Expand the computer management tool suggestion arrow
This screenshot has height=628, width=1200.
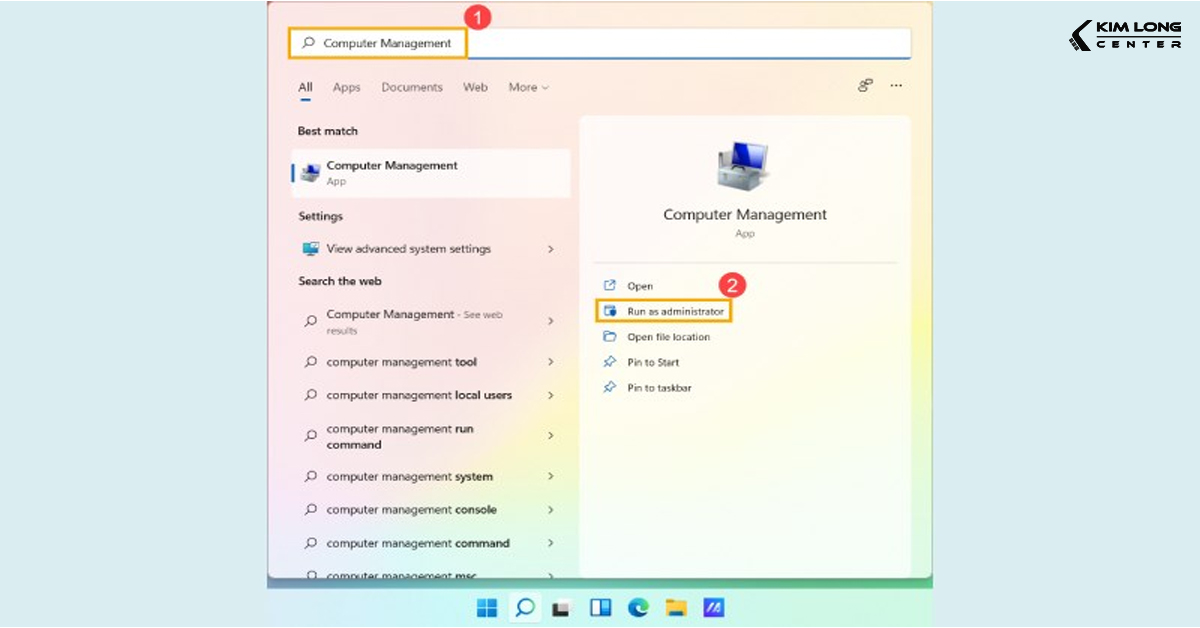tap(550, 362)
